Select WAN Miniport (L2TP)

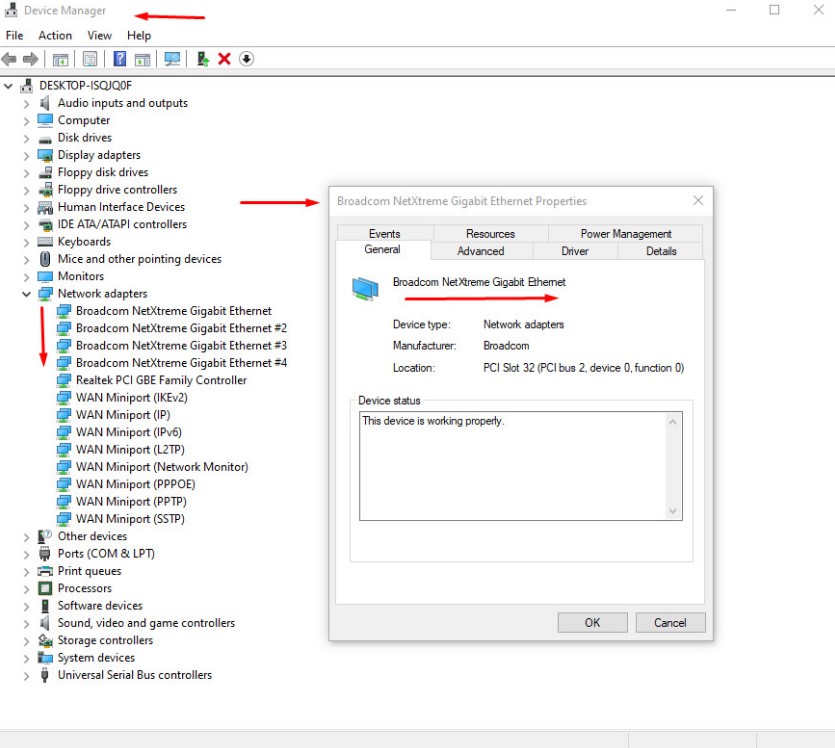130,450
